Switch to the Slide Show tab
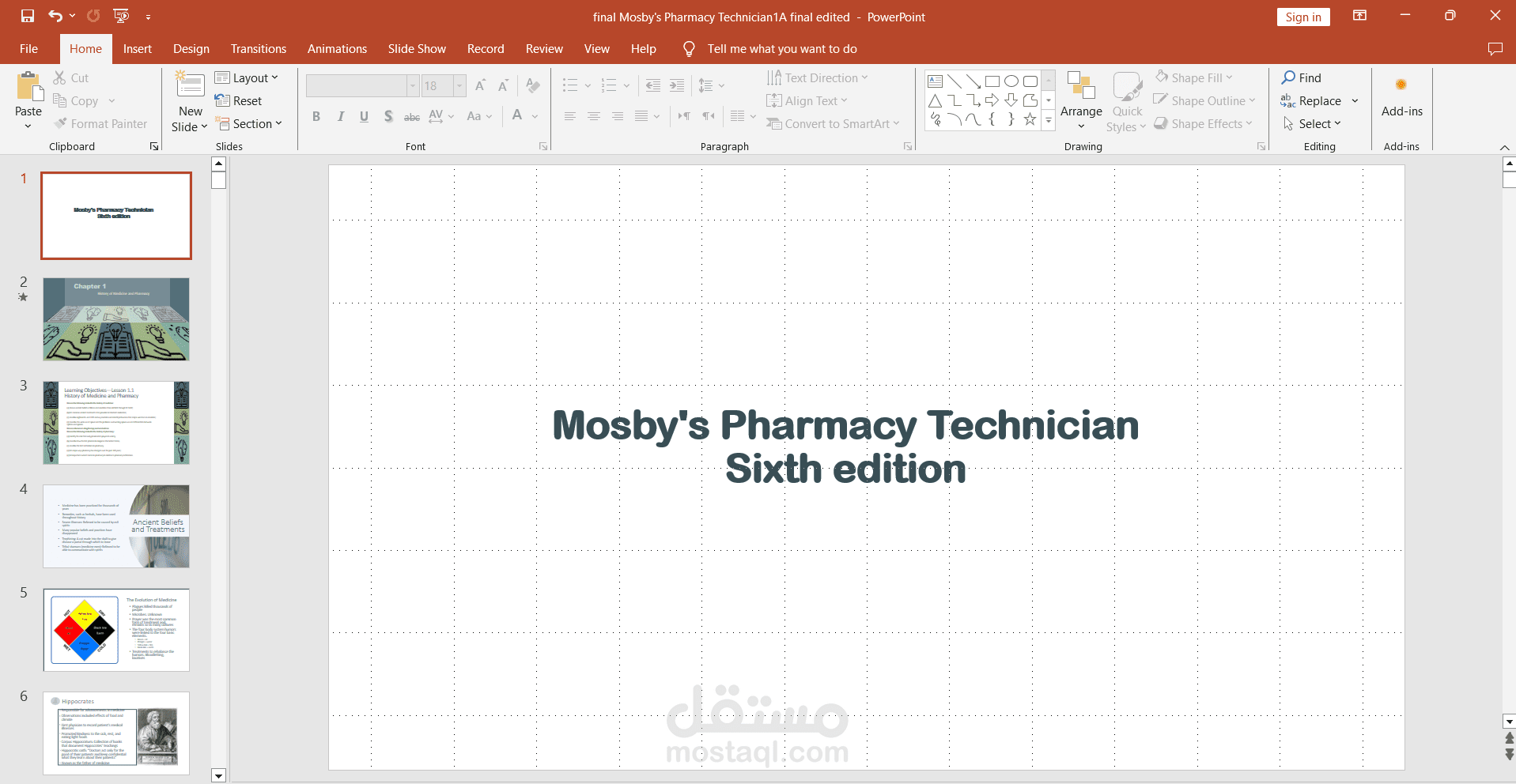The image size is (1516, 784). (417, 49)
